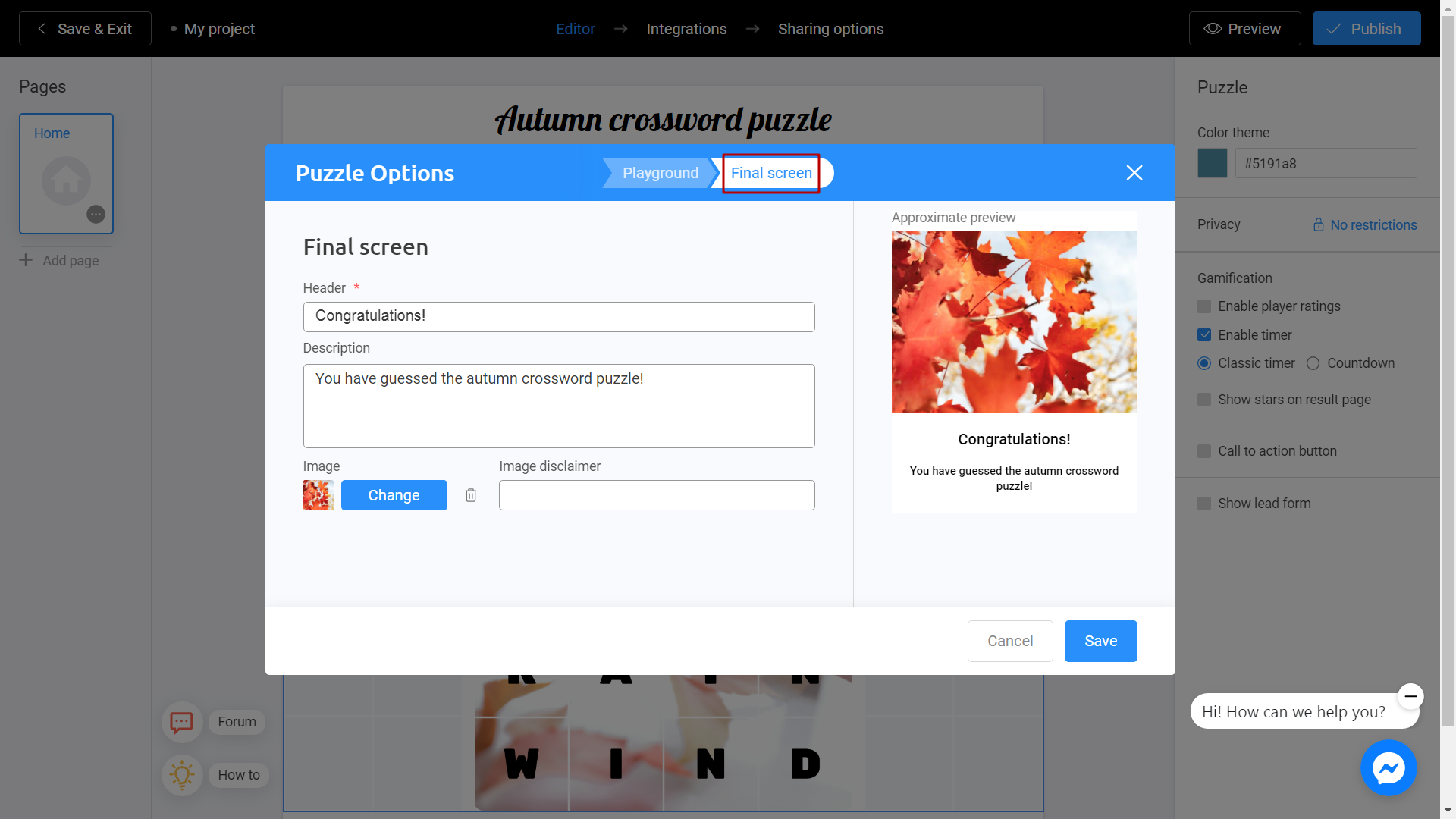Image resolution: width=1456 pixels, height=819 pixels.
Task: Toggle Enable player ratings checkbox
Action: pyautogui.click(x=1204, y=306)
